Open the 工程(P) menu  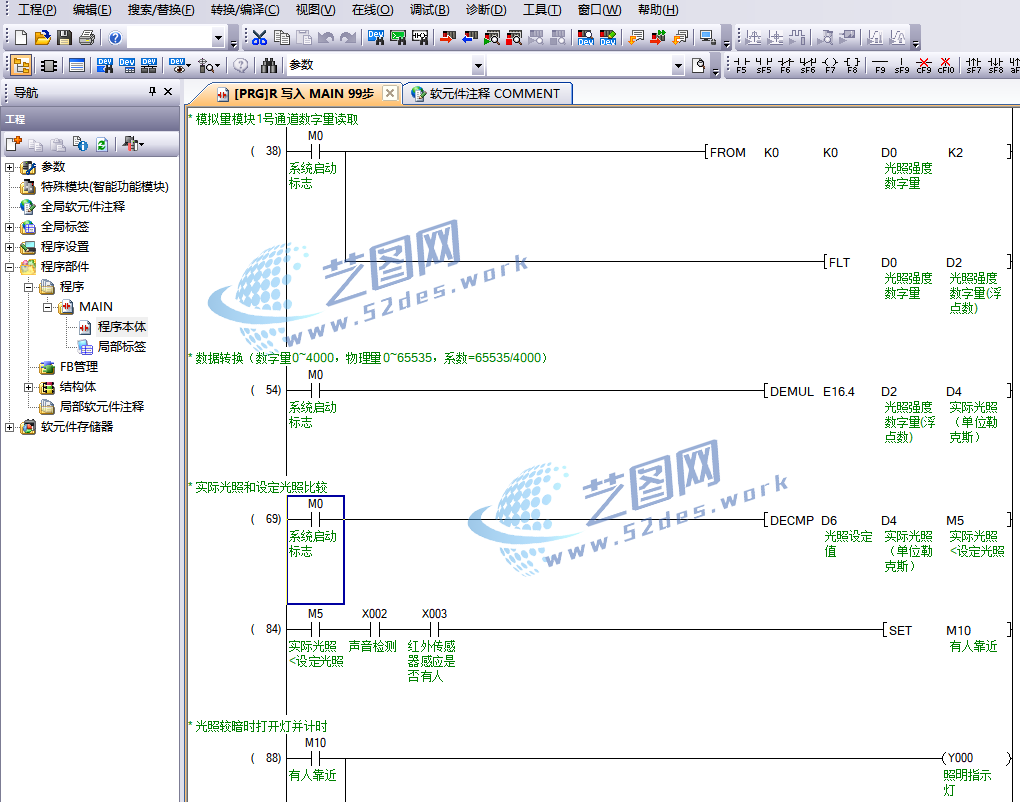(x=37, y=10)
